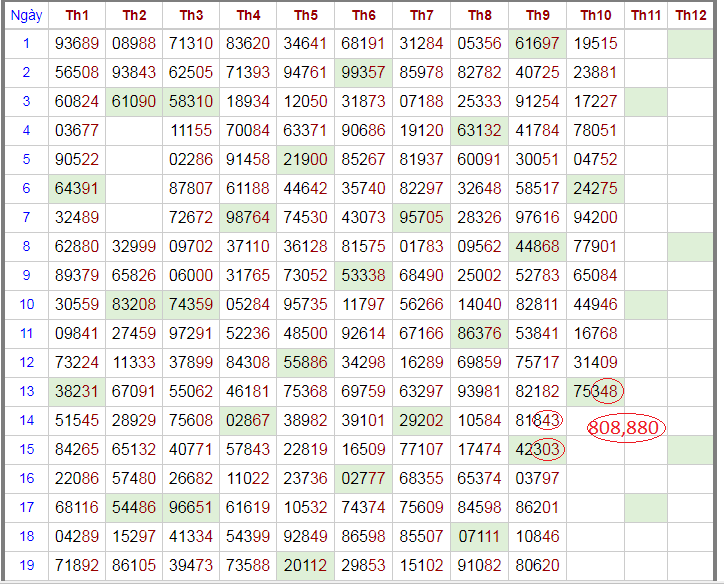Click highlighted cell 20112 in Th5
The width and height of the screenshot is (724, 584).
pos(306,565)
